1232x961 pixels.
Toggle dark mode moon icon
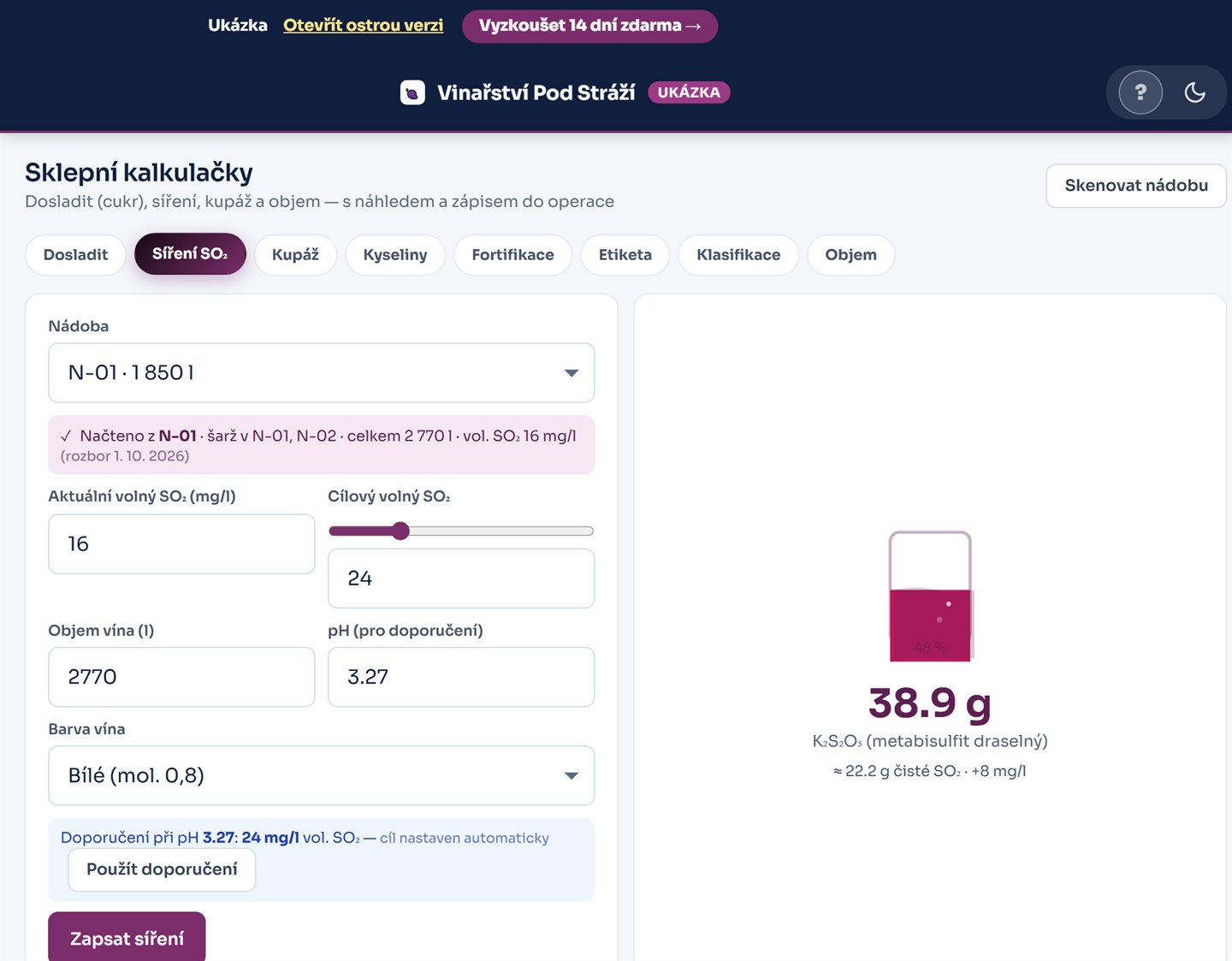(x=1194, y=92)
